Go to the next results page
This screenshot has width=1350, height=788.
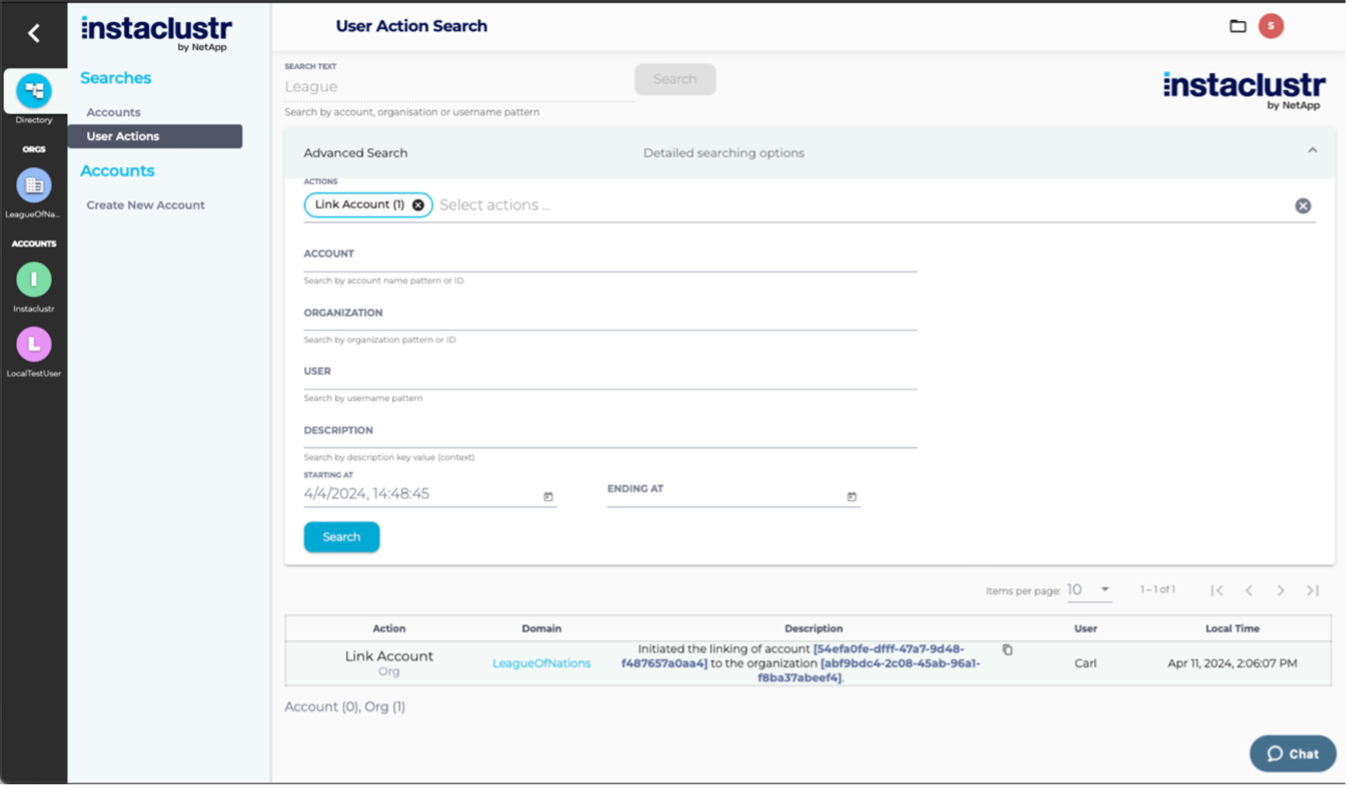point(1281,590)
